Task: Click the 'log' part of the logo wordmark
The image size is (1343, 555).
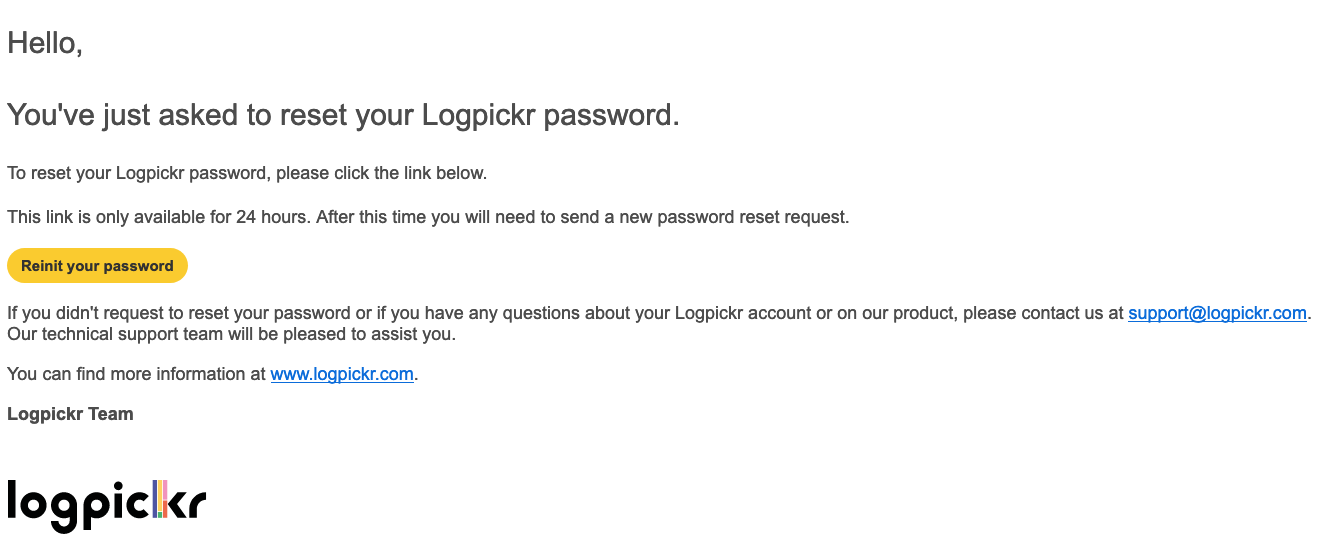Action: [x=40, y=506]
